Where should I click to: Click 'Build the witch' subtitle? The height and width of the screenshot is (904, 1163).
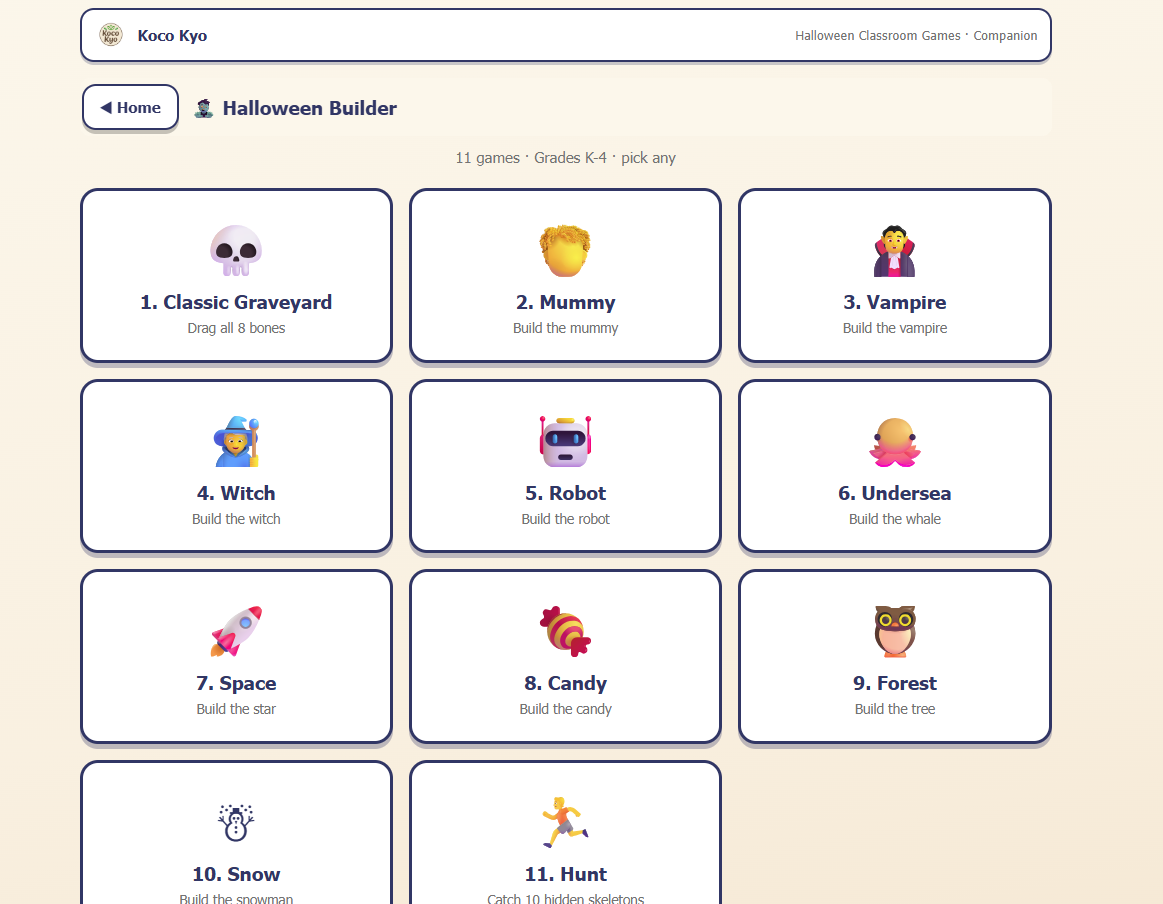click(x=236, y=519)
